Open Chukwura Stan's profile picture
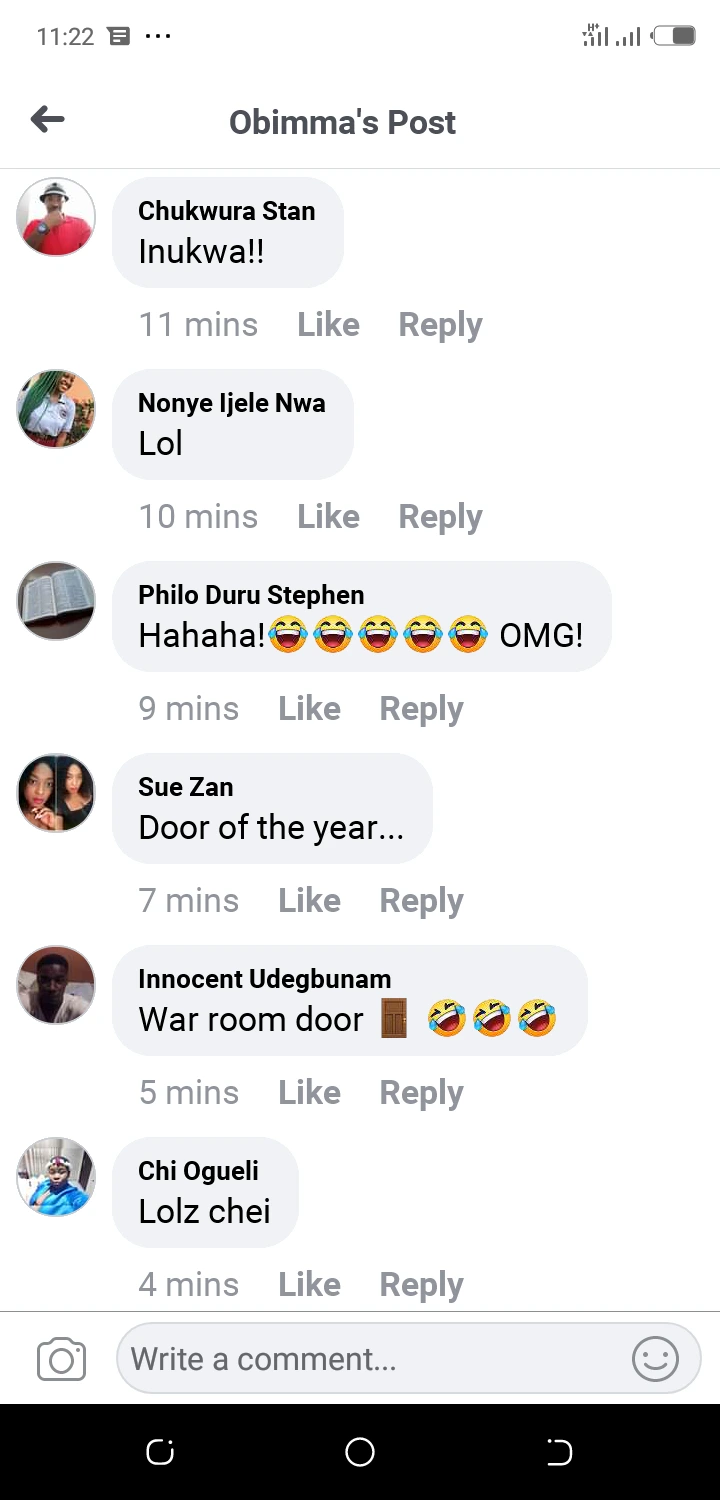Image resolution: width=720 pixels, height=1500 pixels. pyautogui.click(x=56, y=217)
